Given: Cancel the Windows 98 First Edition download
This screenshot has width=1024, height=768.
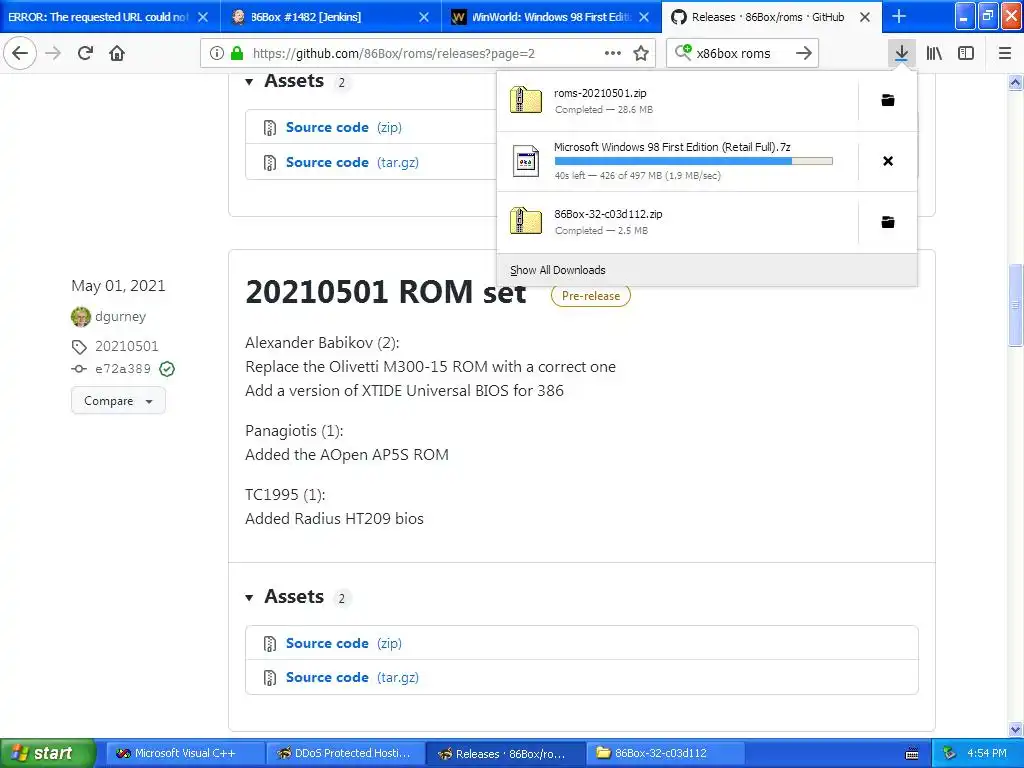Looking at the screenshot, I should pos(888,161).
